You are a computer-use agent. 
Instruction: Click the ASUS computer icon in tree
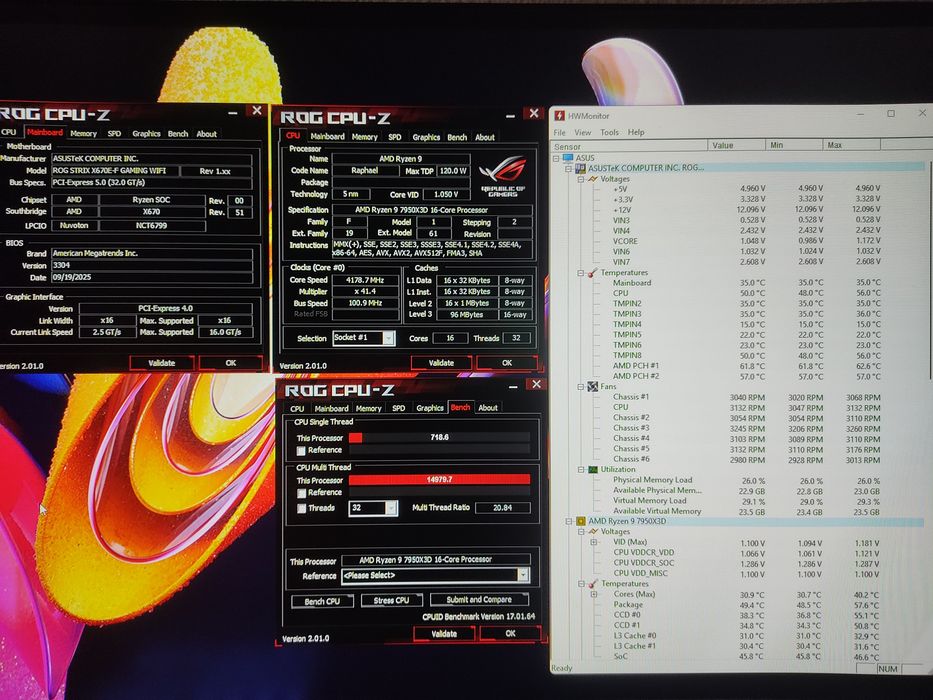click(x=568, y=158)
